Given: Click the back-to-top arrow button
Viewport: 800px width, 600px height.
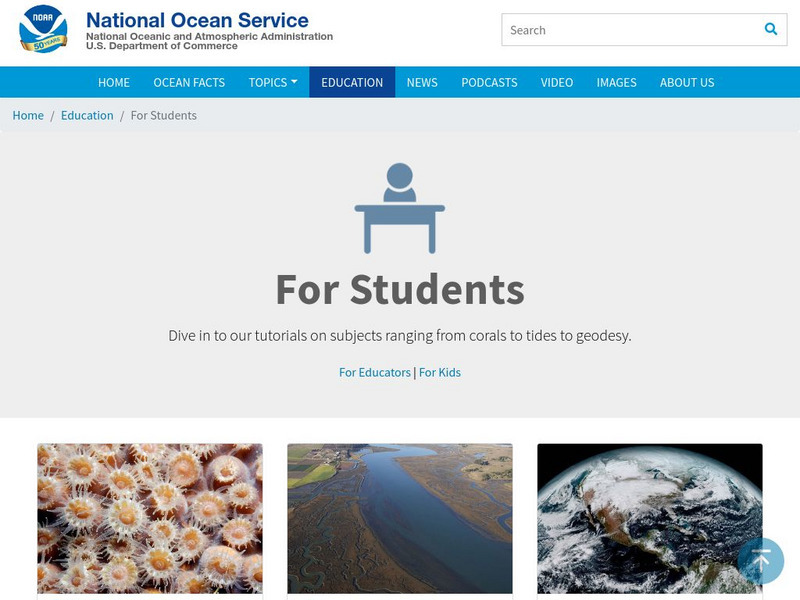Looking at the screenshot, I should (x=761, y=561).
